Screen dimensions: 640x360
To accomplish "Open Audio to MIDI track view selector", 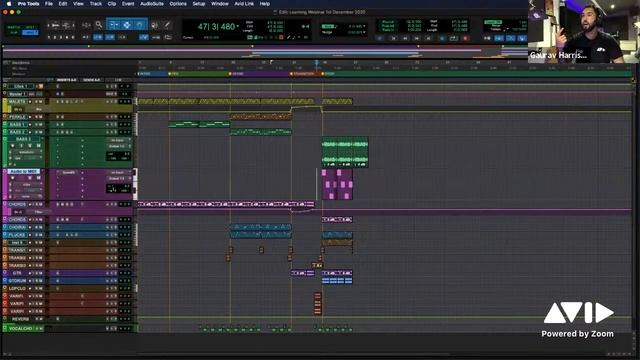I will 27,184.
